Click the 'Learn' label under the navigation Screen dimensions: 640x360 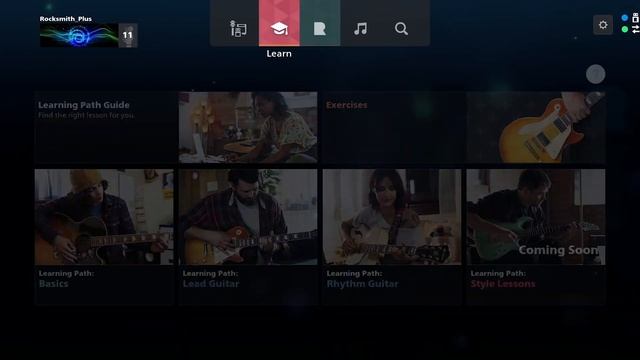pyautogui.click(x=279, y=53)
